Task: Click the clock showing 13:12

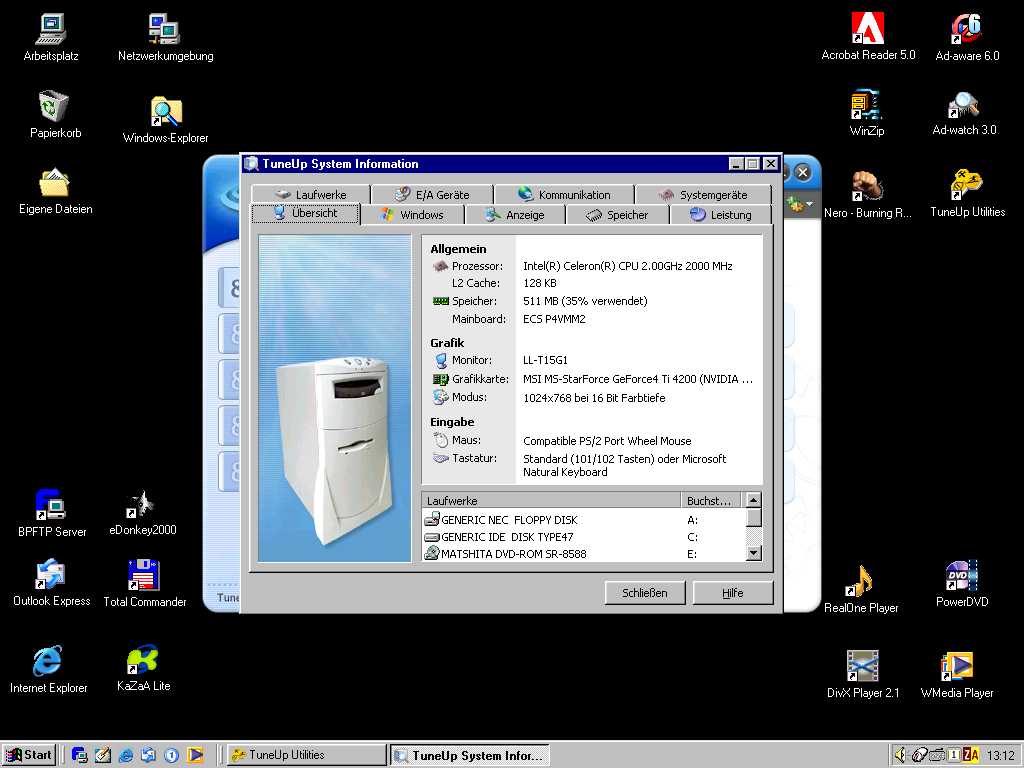Action: [1000, 756]
